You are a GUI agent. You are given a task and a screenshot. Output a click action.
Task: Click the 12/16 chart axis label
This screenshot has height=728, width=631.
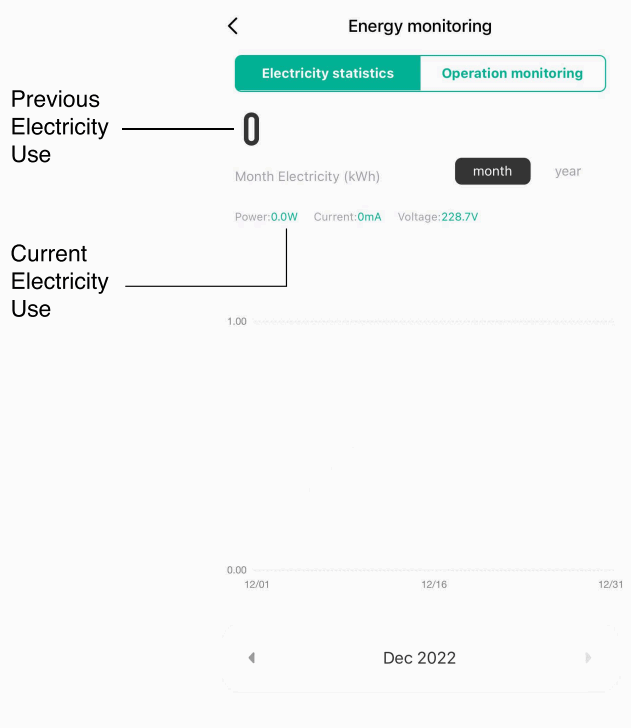434,584
